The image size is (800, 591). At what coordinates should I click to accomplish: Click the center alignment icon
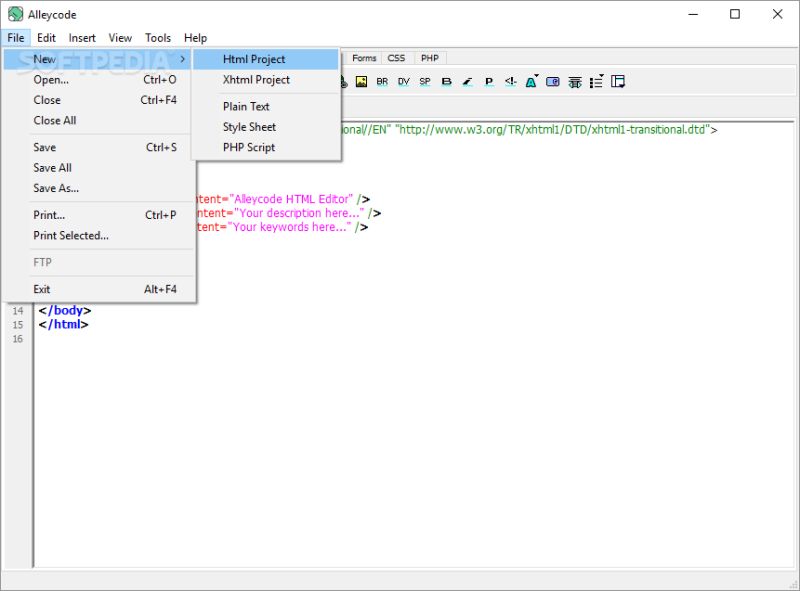(575, 82)
